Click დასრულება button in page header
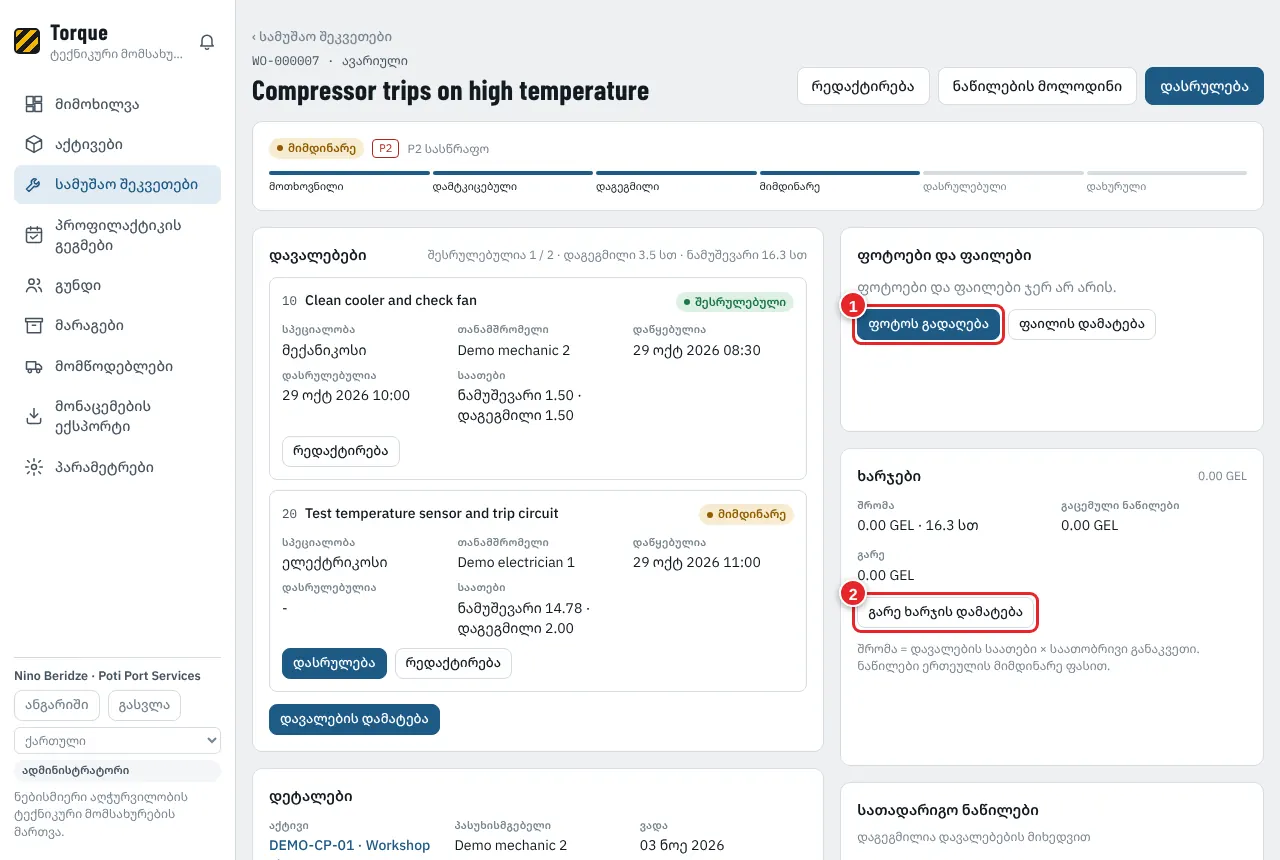The height and width of the screenshot is (860, 1280). (x=1204, y=86)
